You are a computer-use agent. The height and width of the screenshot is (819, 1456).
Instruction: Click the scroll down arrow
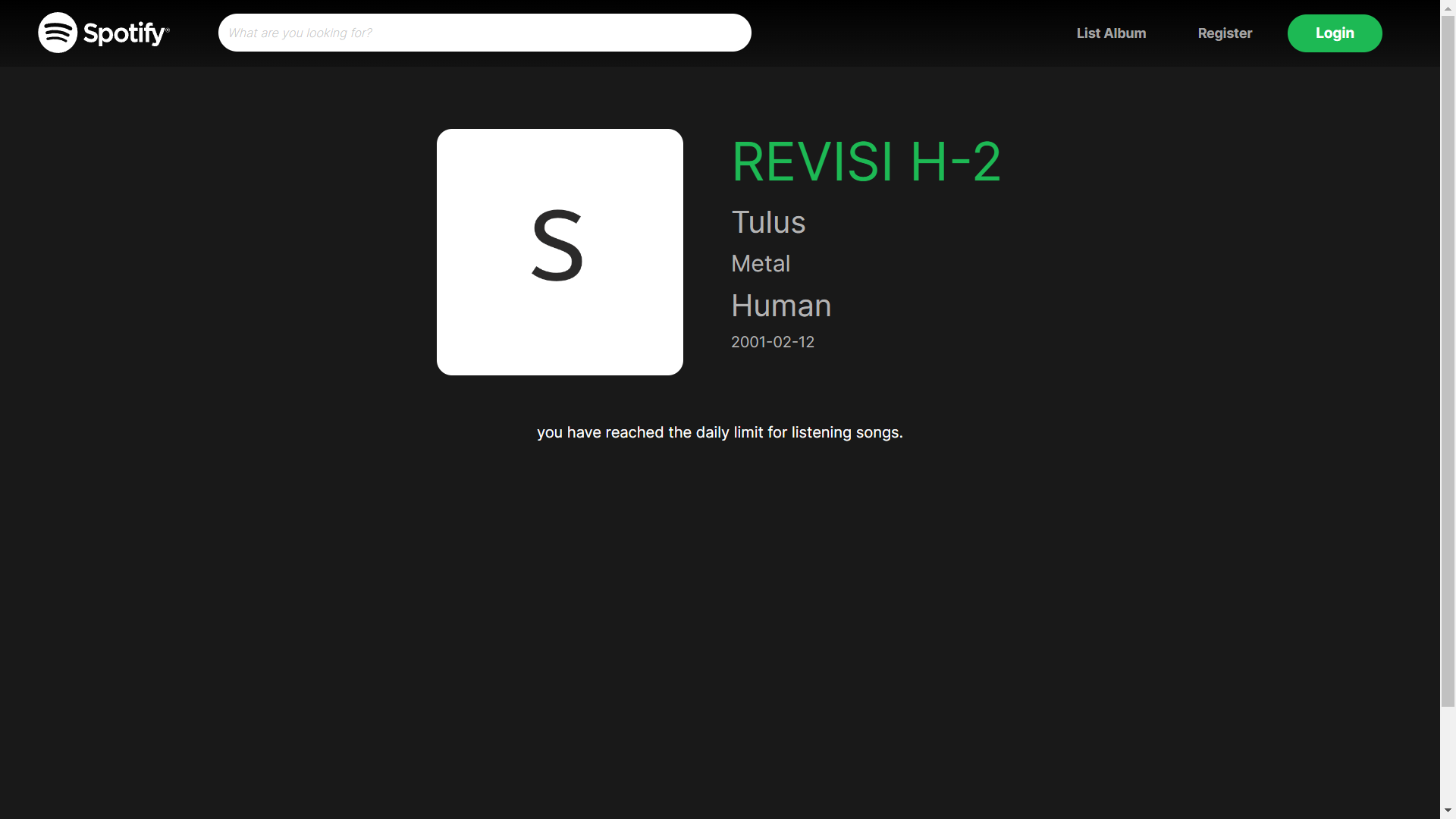coord(1448,811)
